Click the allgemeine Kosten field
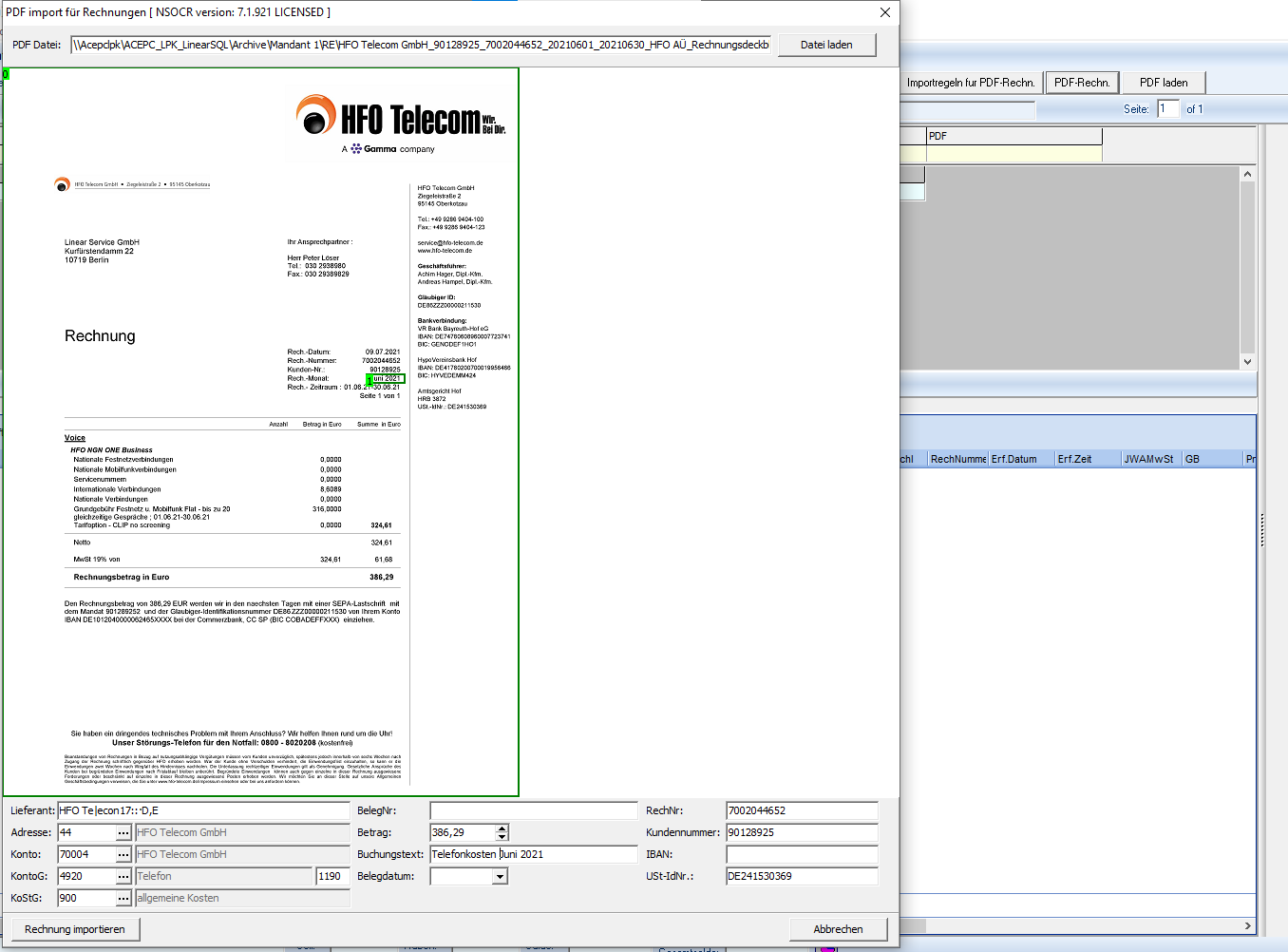The height and width of the screenshot is (952, 1288). pos(242,898)
